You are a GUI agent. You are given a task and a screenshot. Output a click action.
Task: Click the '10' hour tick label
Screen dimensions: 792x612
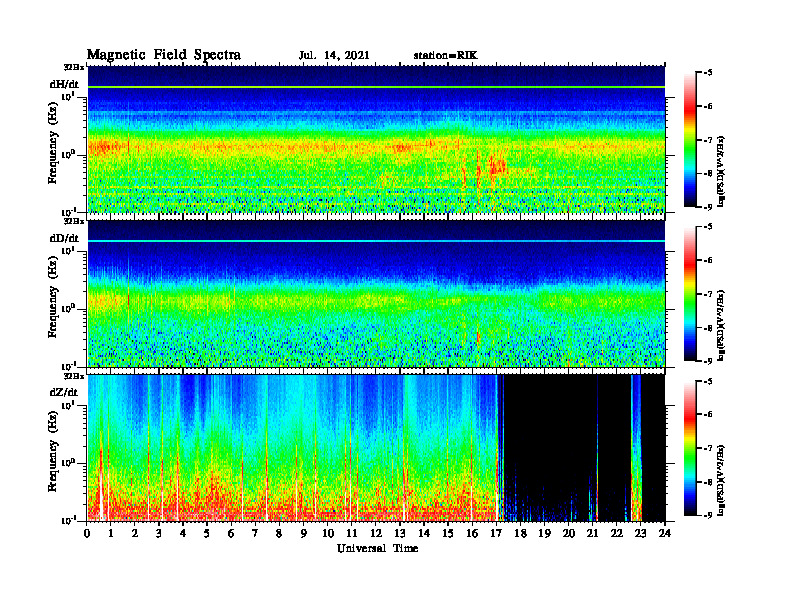[328, 534]
